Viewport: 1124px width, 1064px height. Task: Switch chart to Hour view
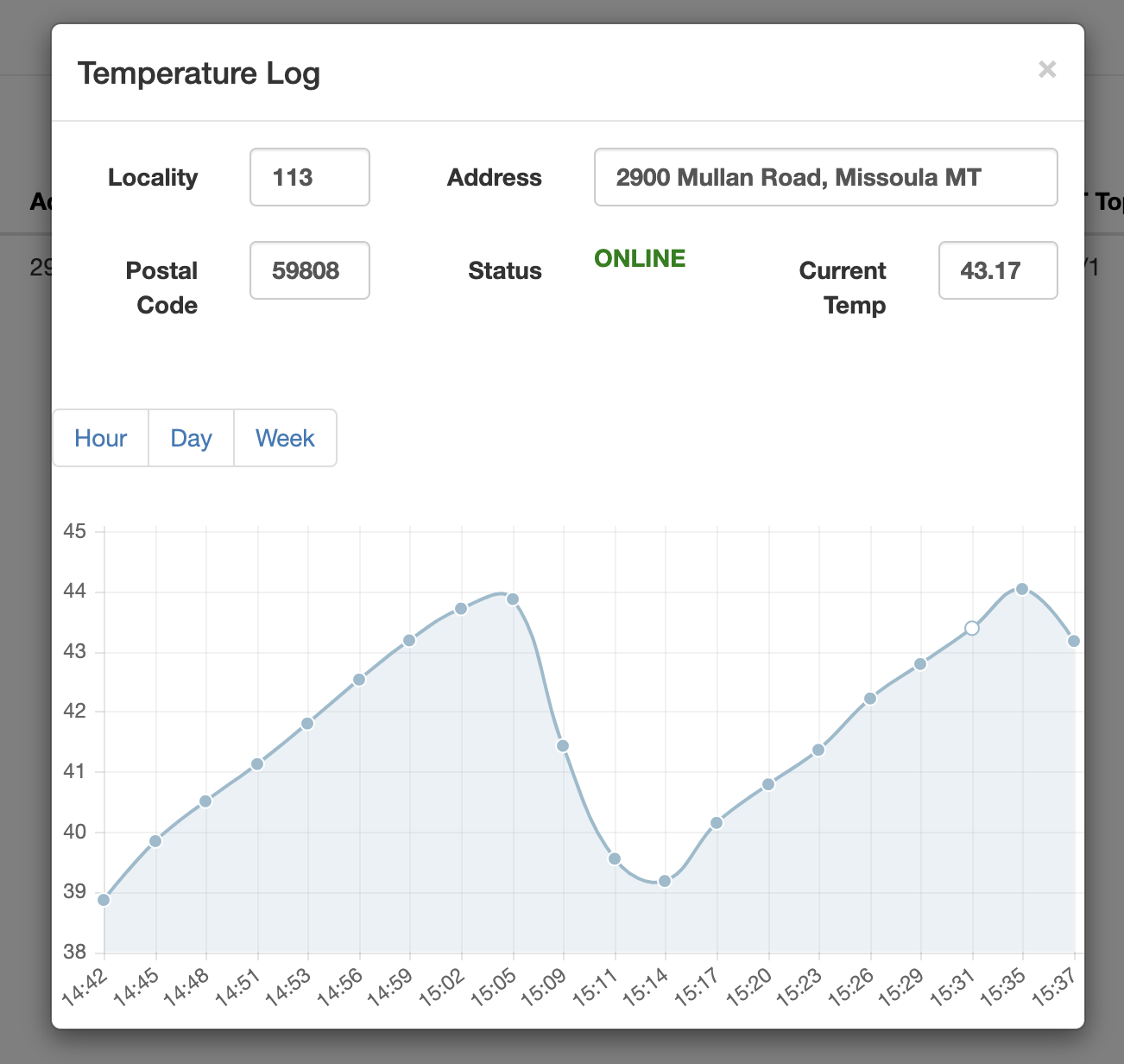101,438
